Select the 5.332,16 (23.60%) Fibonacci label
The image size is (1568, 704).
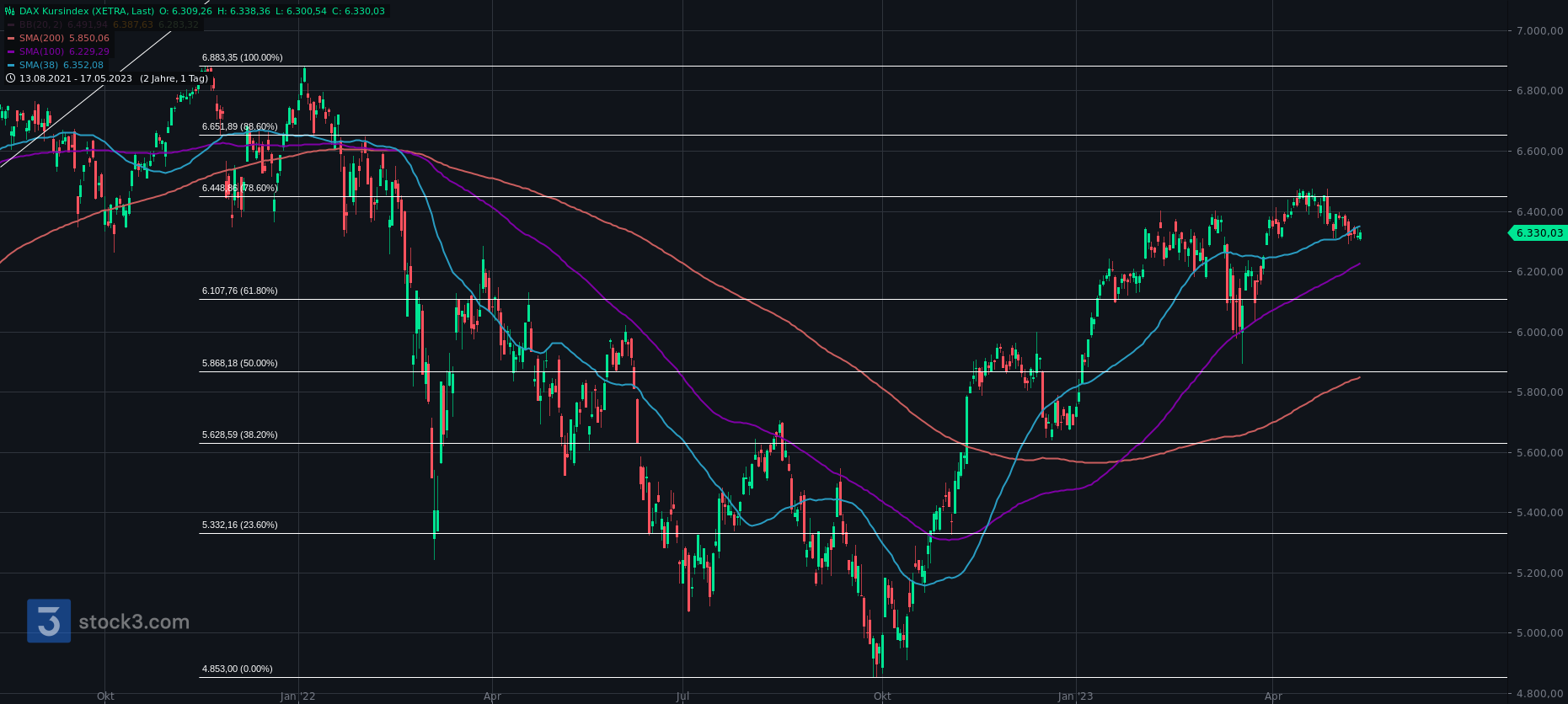240,525
